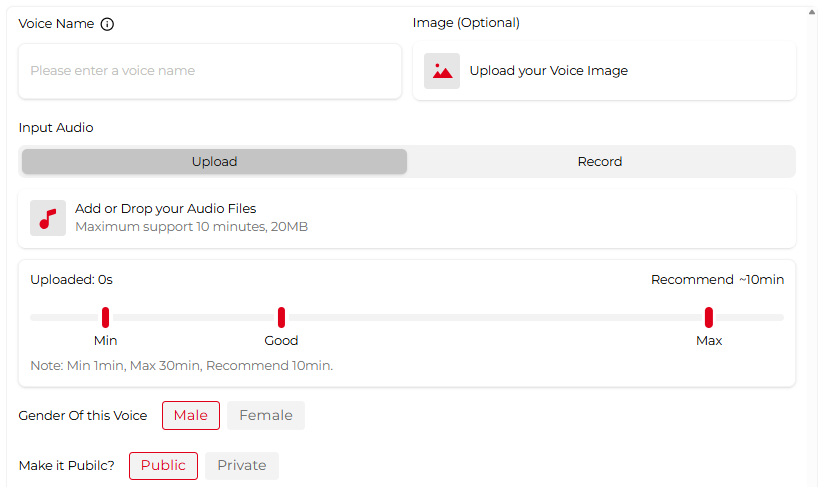This screenshot has width=818, height=487.
Task: Click the Min marker on the duration bar
Action: coord(105,317)
